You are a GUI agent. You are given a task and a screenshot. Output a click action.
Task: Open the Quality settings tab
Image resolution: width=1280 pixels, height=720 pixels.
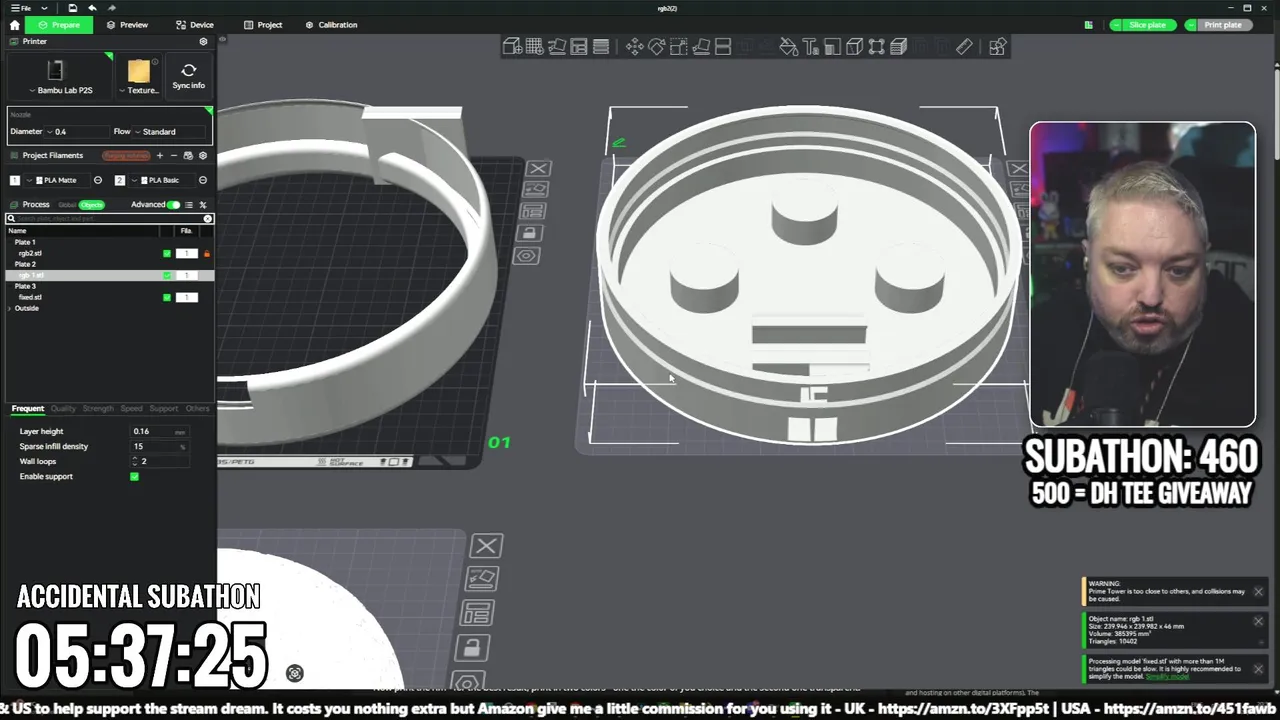point(63,408)
